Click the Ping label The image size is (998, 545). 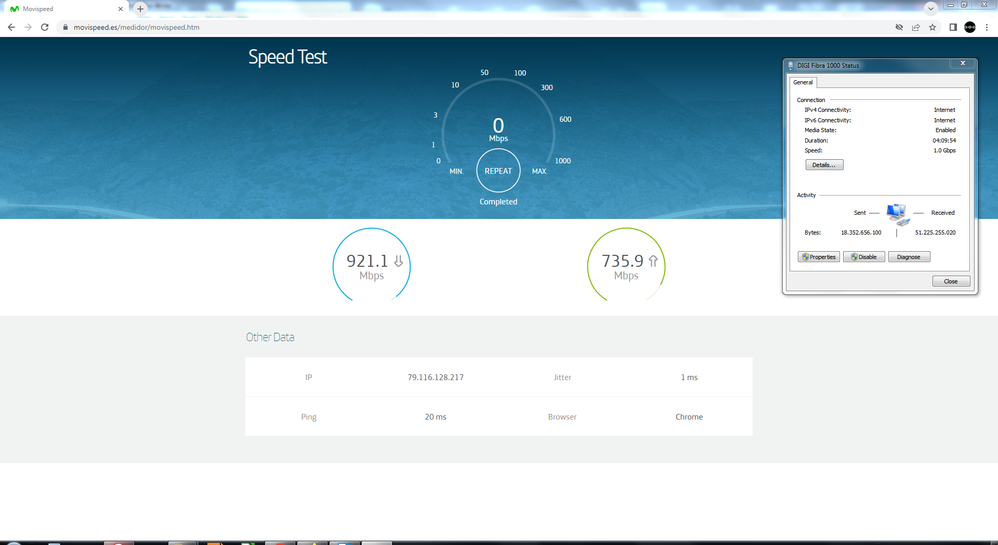309,417
